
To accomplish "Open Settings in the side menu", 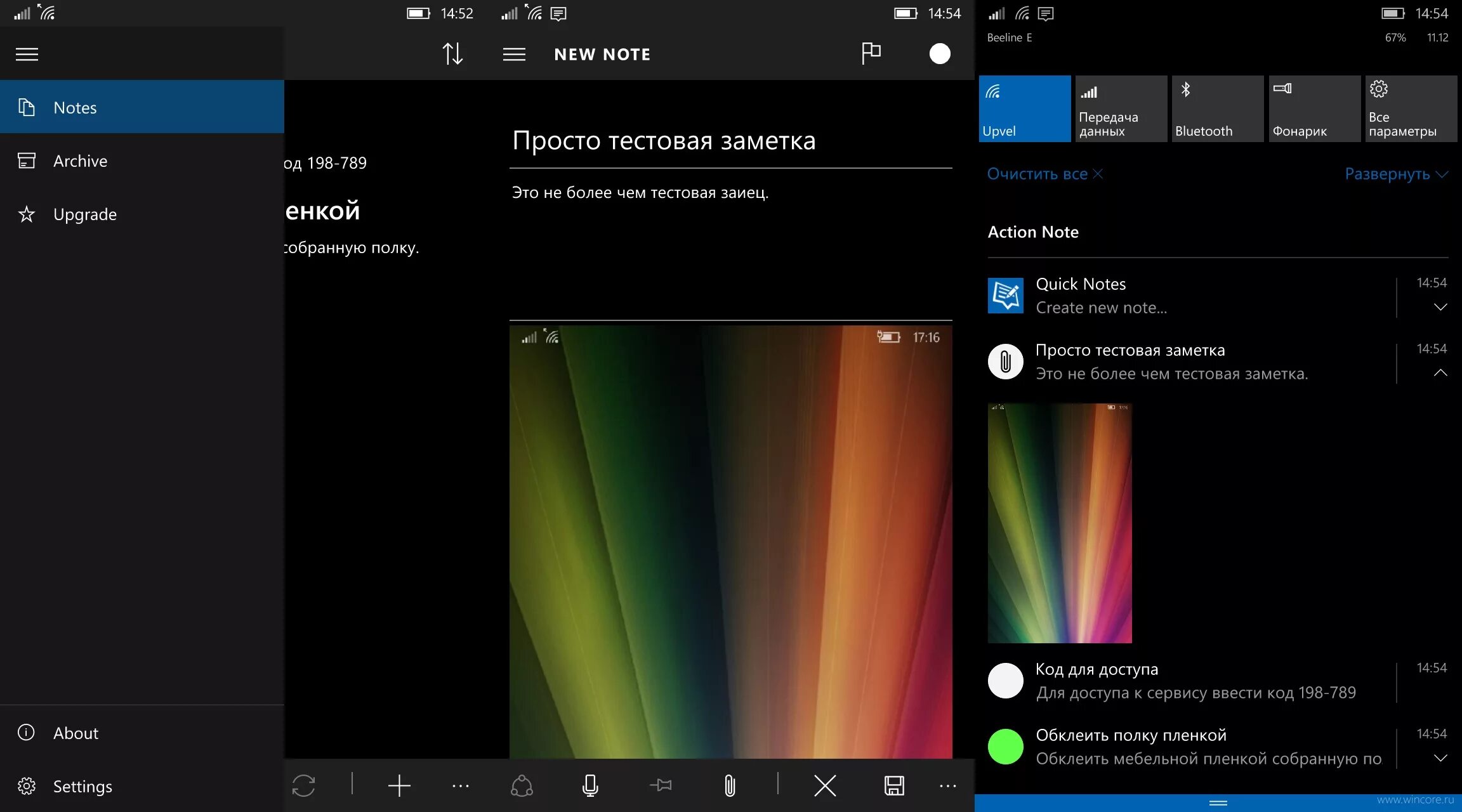I will (82, 787).
